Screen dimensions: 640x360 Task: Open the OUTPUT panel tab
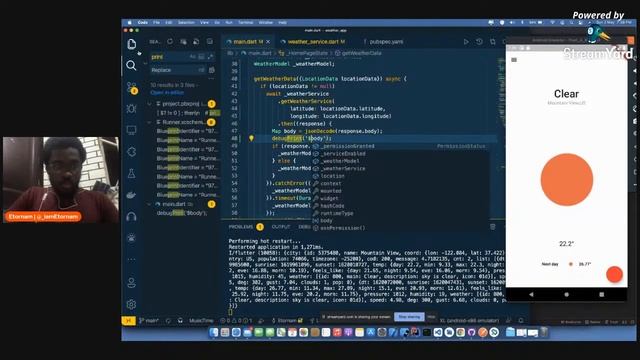[281, 227]
